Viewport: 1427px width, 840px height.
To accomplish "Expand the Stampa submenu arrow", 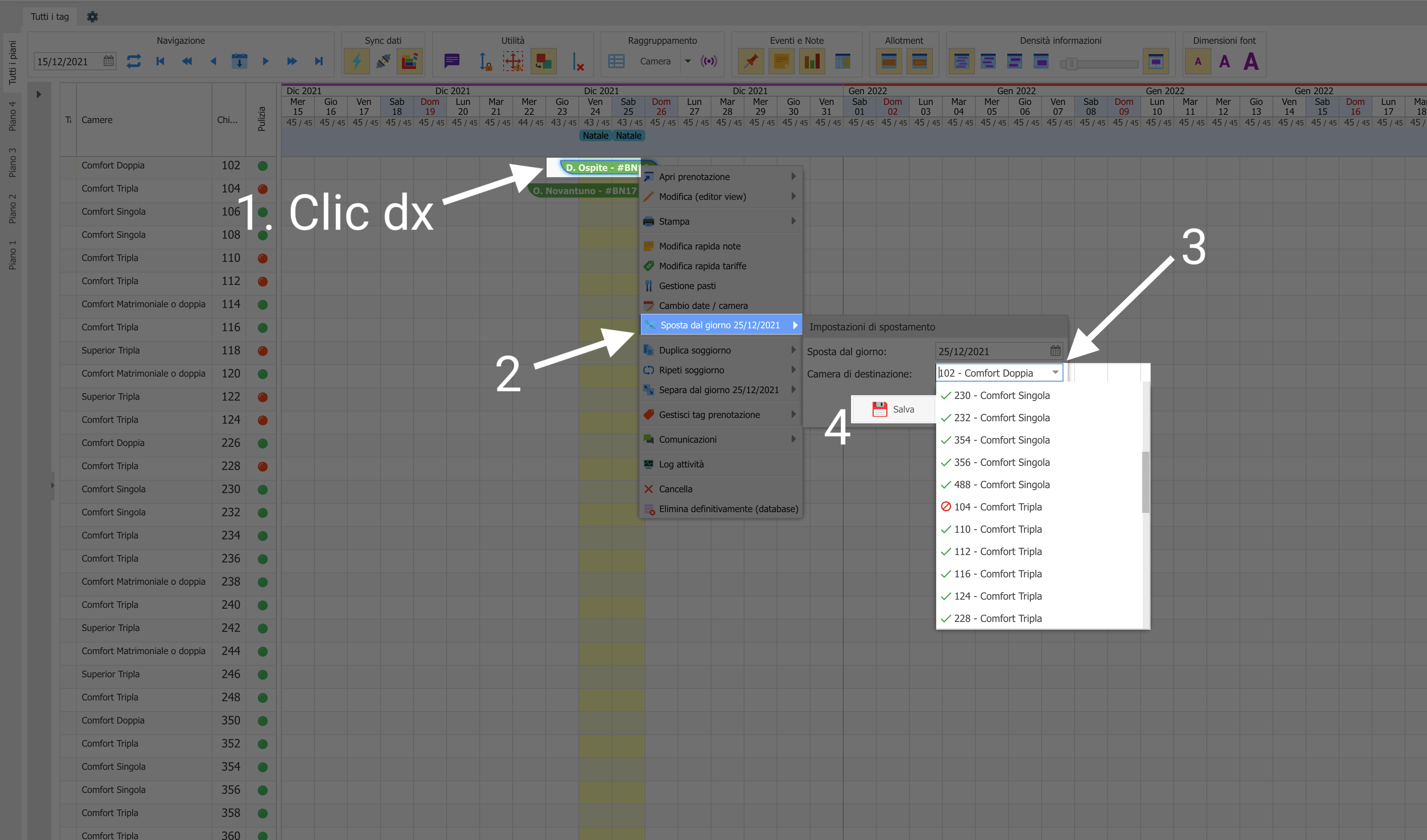I will click(x=793, y=221).
